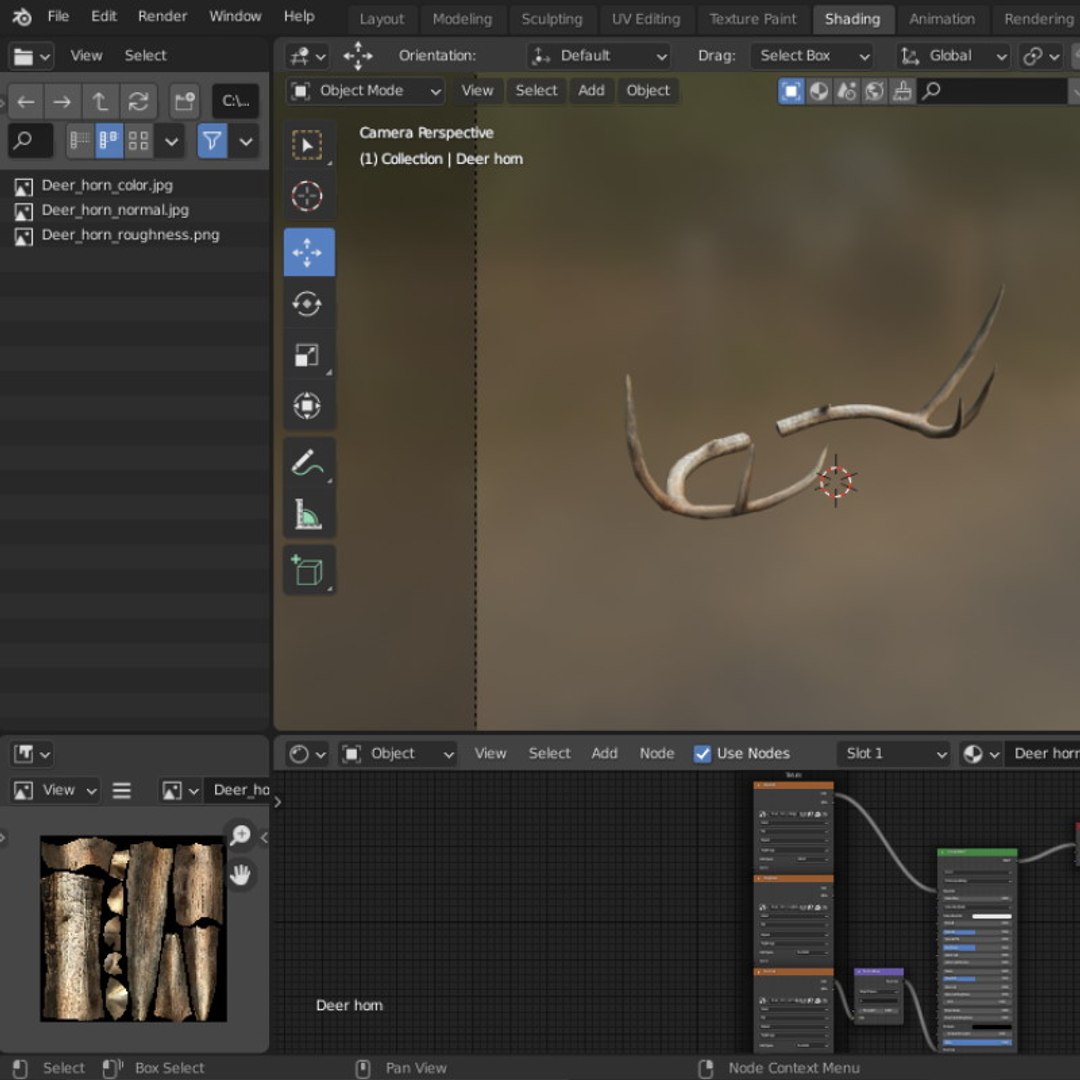
Task: Select the Transform tool
Action: (307, 406)
